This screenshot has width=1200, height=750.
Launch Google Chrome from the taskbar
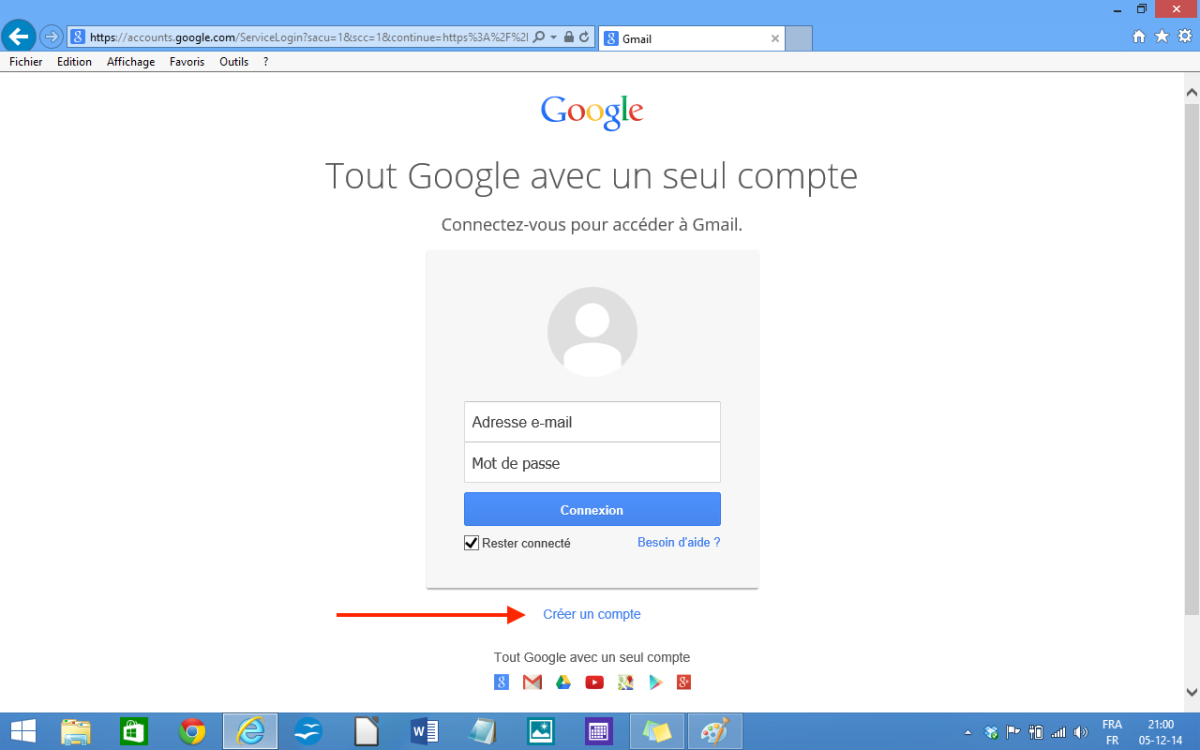(192, 731)
